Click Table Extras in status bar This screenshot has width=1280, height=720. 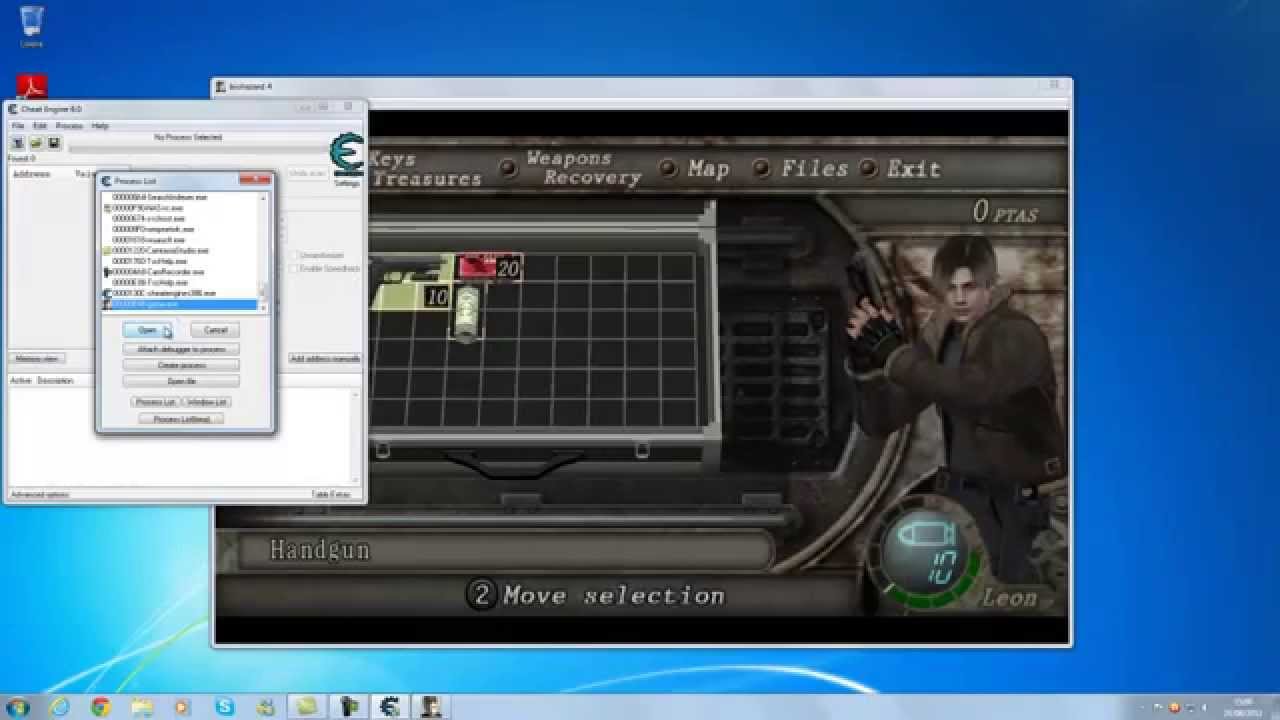point(331,494)
